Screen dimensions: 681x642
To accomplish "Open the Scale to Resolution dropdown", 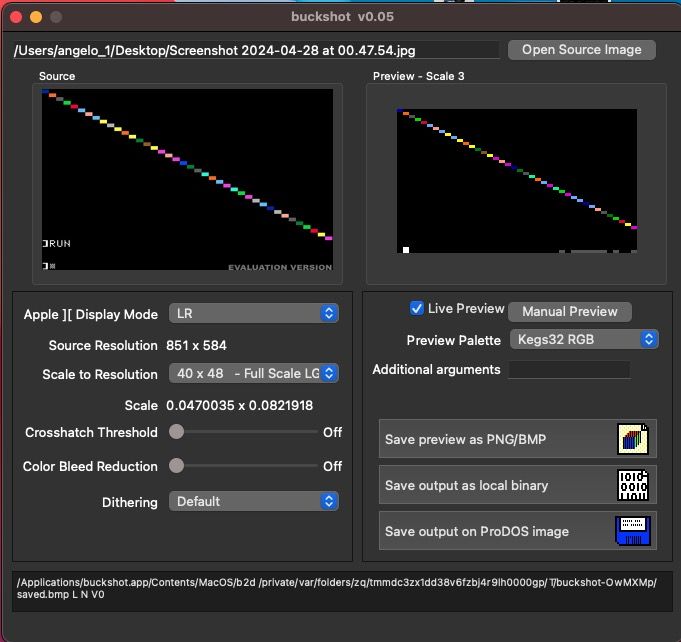I will [254, 373].
